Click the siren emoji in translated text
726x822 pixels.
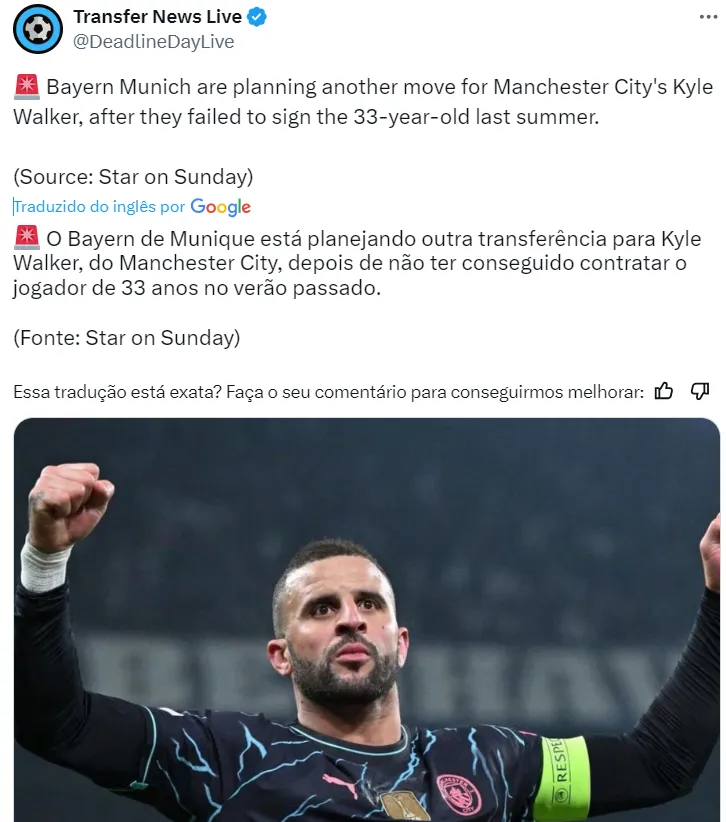click(x=27, y=238)
